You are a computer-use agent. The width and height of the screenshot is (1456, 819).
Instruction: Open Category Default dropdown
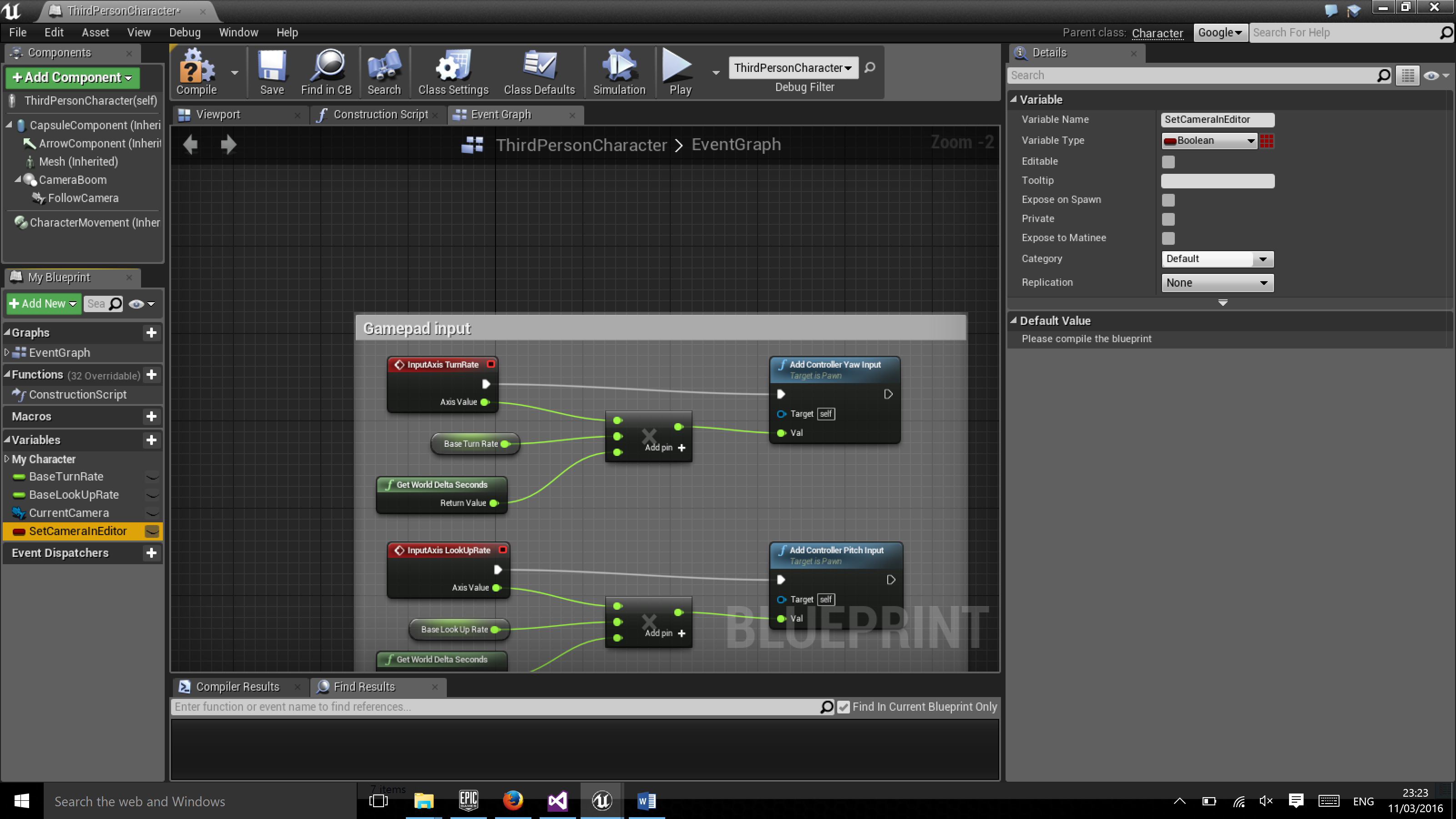click(x=1217, y=259)
